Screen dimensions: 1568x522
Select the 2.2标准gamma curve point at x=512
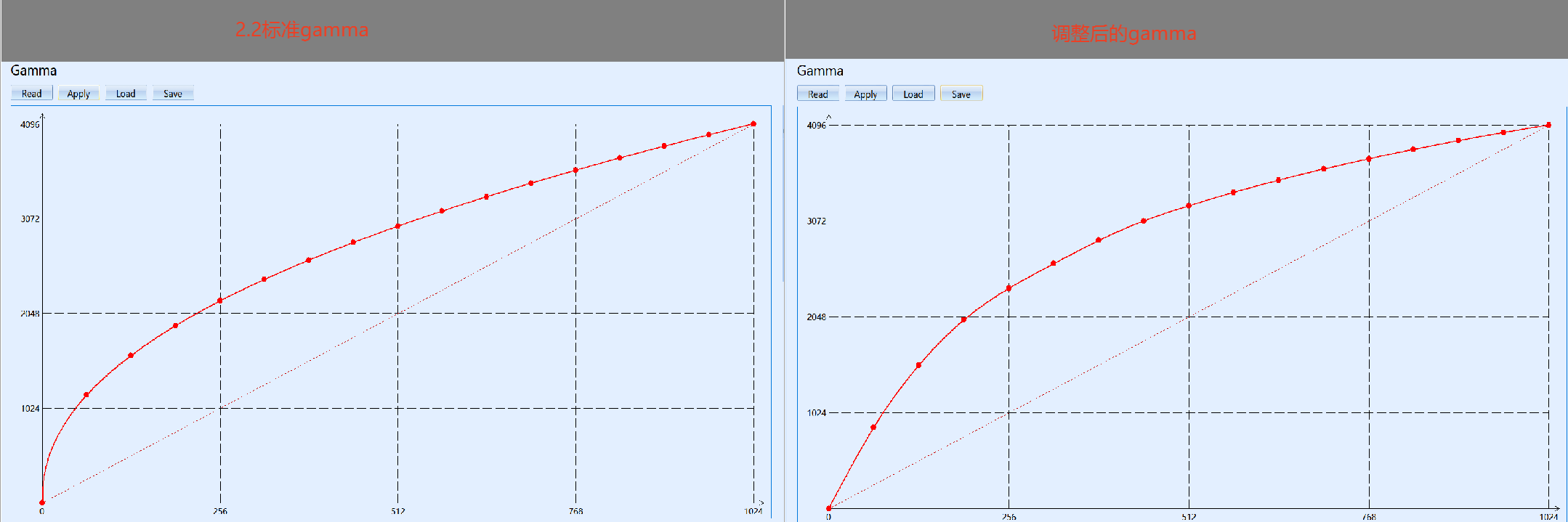397,227
